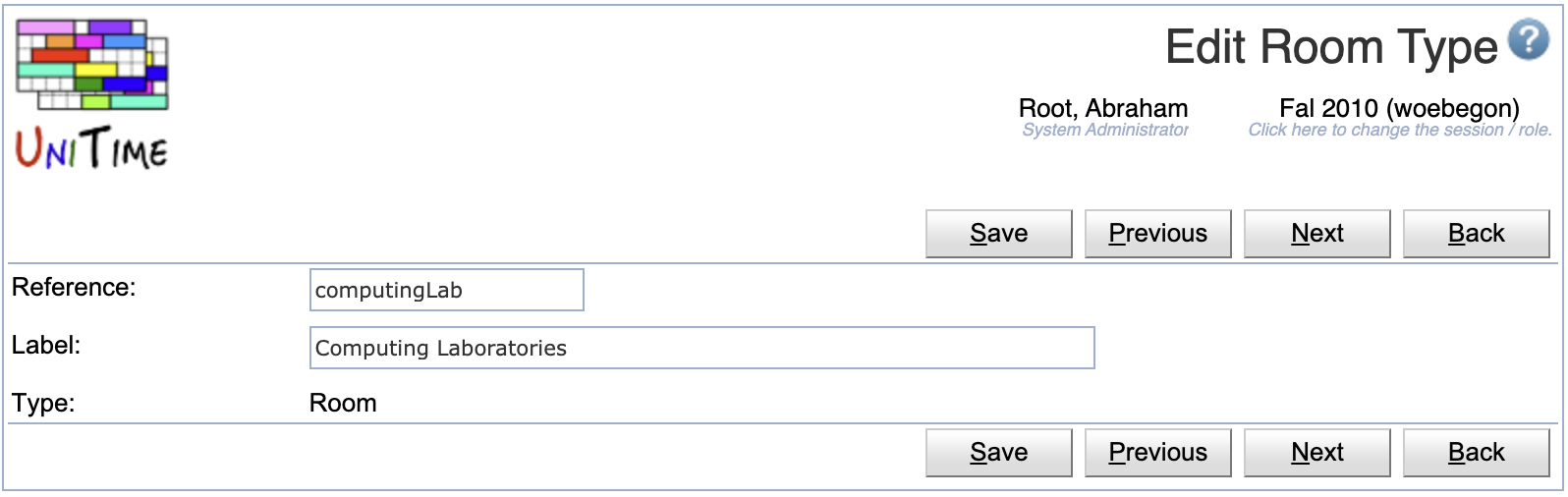Click the bottom Back button
The image size is (1568, 497).
click(1477, 453)
